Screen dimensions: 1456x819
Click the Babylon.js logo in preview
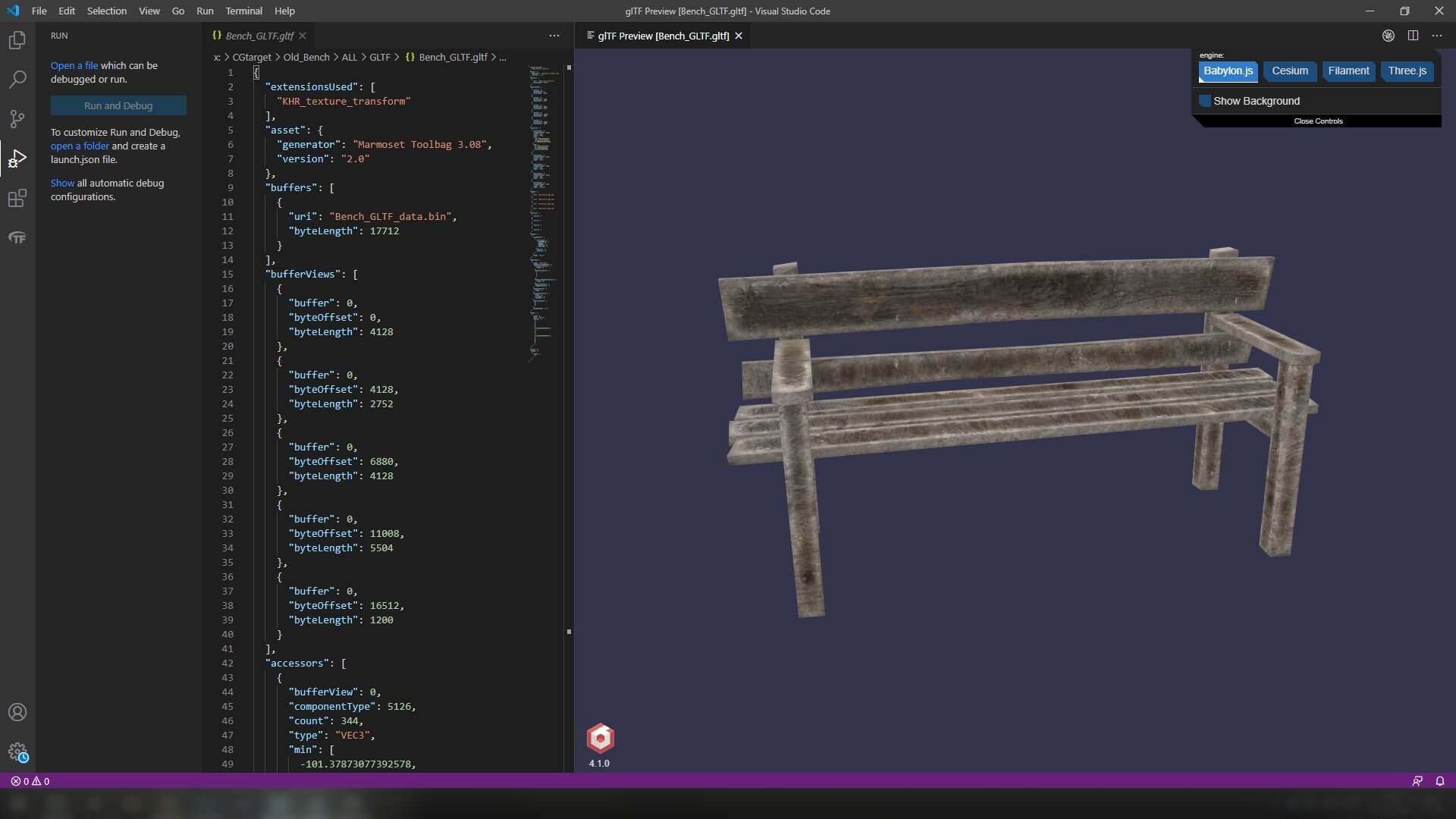(x=600, y=738)
